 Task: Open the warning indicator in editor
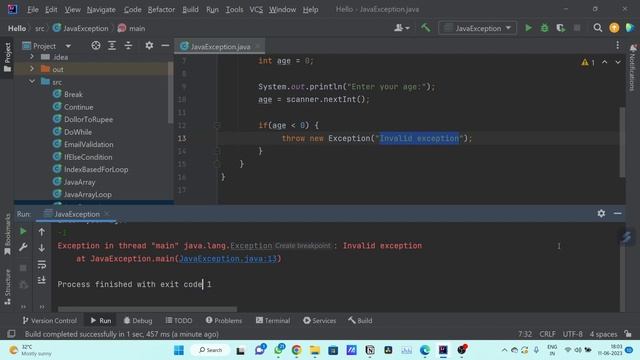[x=588, y=62]
